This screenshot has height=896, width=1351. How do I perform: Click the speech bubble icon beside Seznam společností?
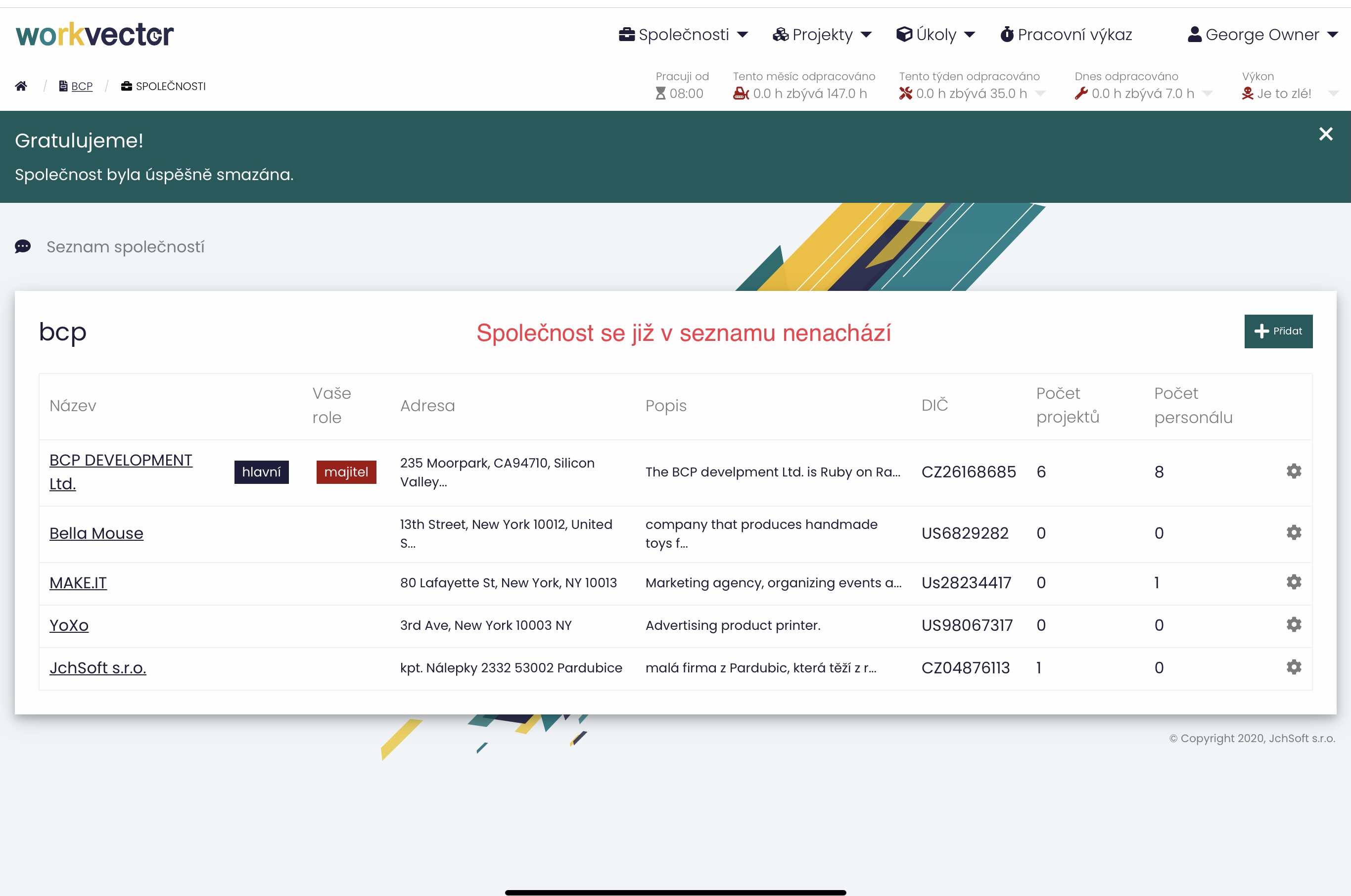[23, 246]
